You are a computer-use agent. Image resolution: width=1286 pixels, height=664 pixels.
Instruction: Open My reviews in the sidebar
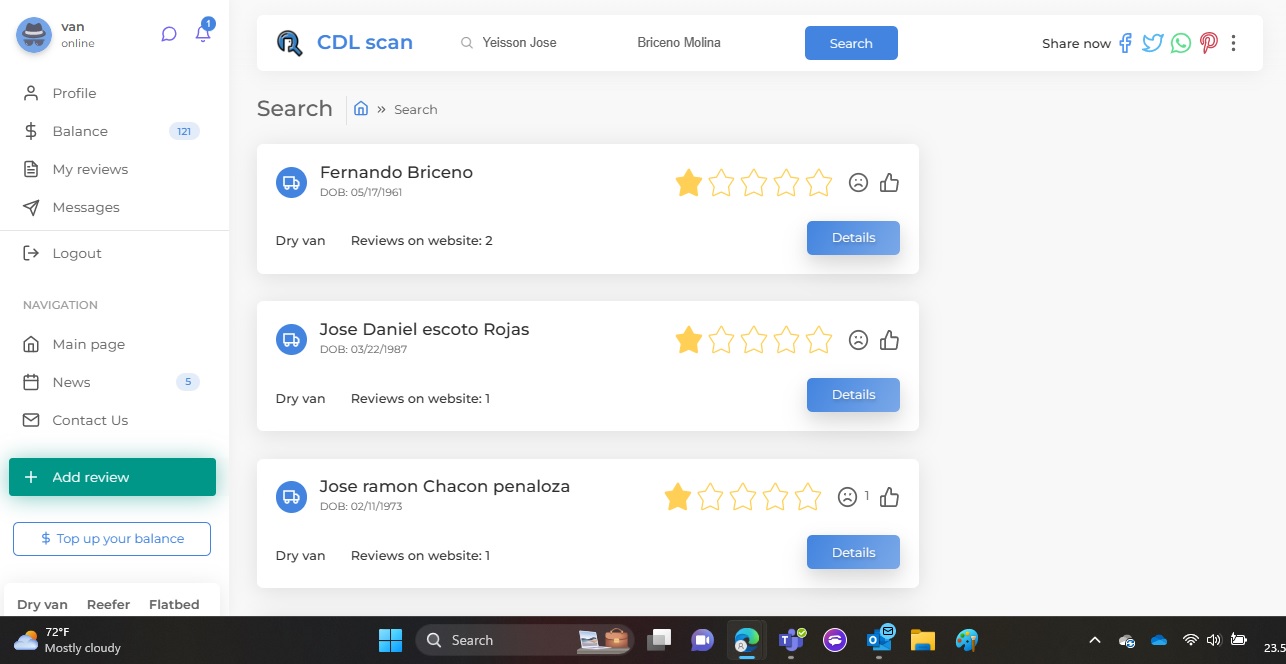click(90, 169)
